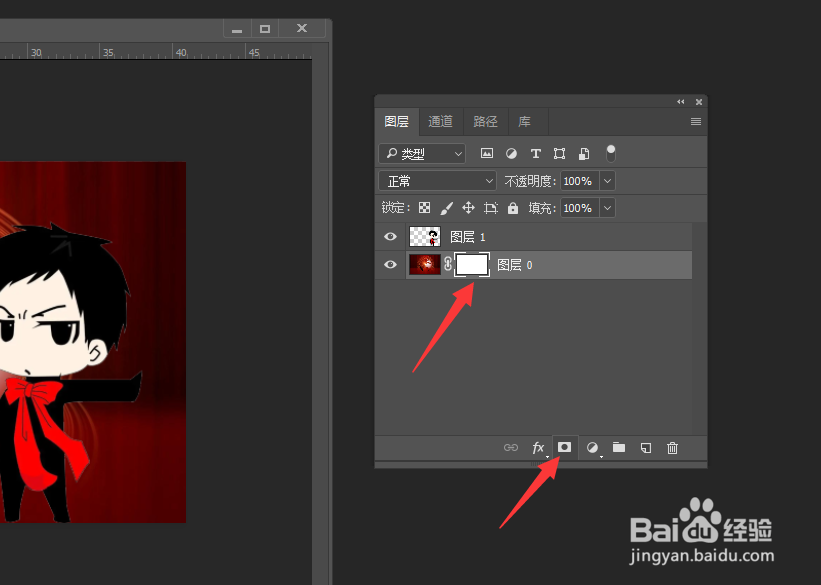
Task: Select 图层 0 image thumbnail
Action: [425, 264]
